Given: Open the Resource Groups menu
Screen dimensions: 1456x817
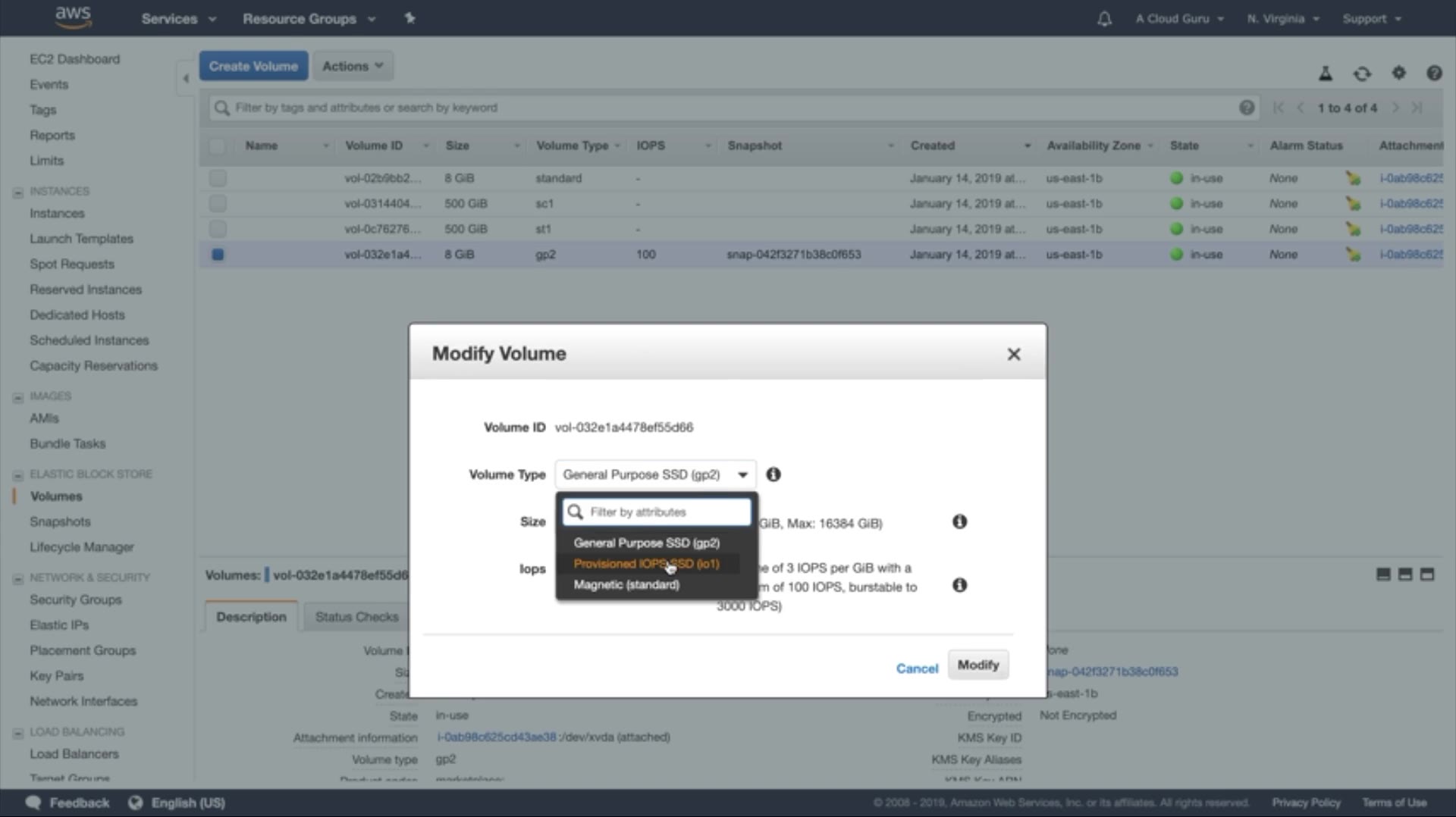Looking at the screenshot, I should coord(309,18).
